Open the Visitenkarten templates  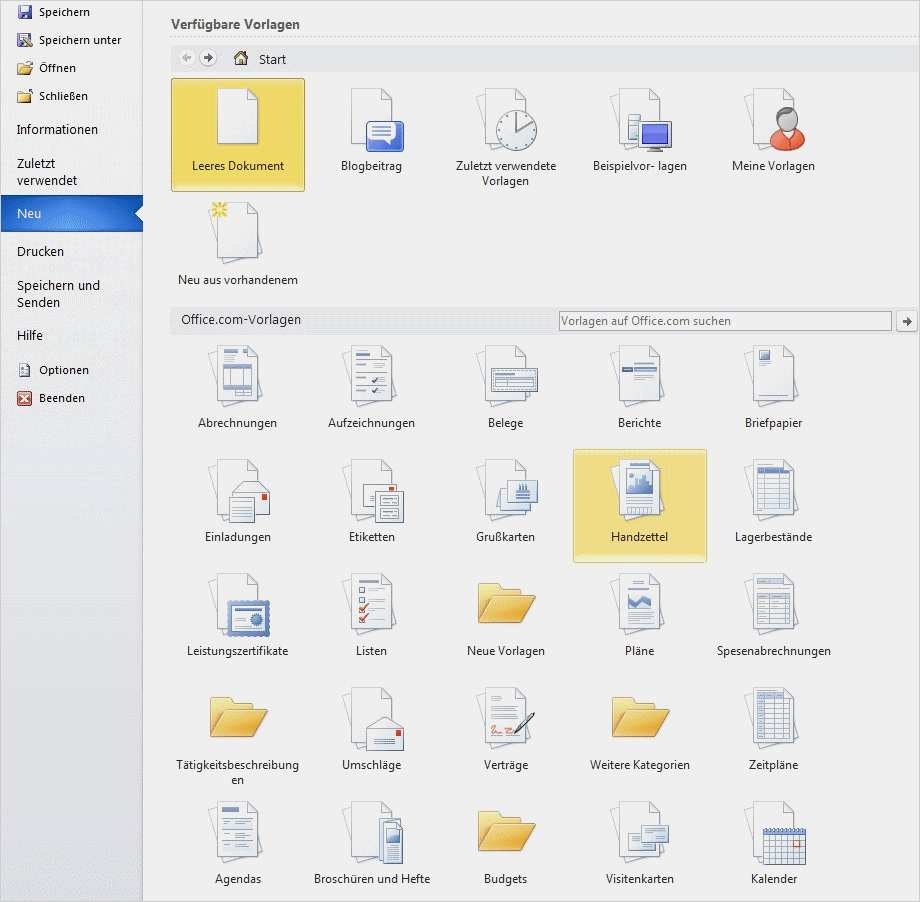[640, 843]
